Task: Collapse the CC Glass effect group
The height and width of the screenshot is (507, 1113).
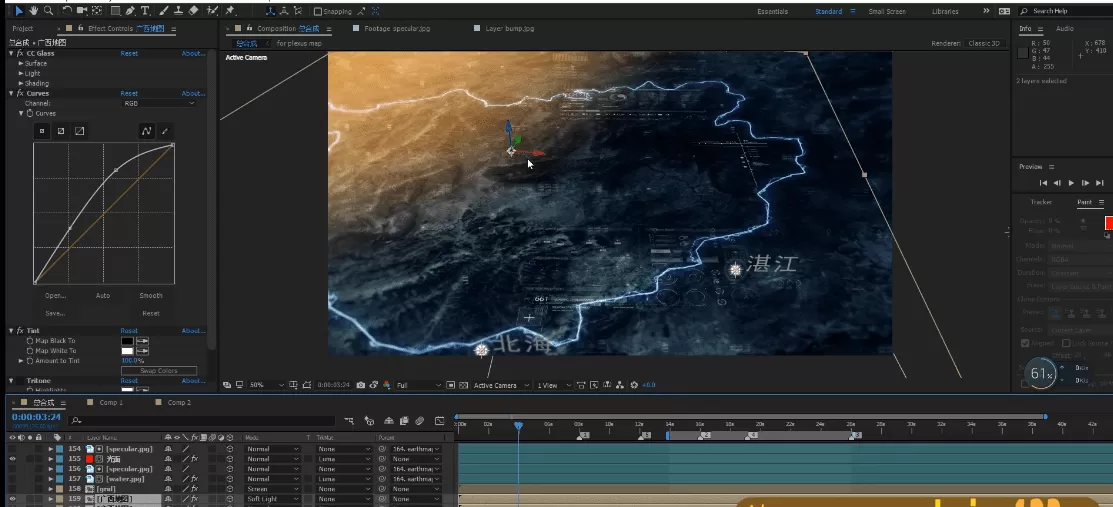Action: 10,53
